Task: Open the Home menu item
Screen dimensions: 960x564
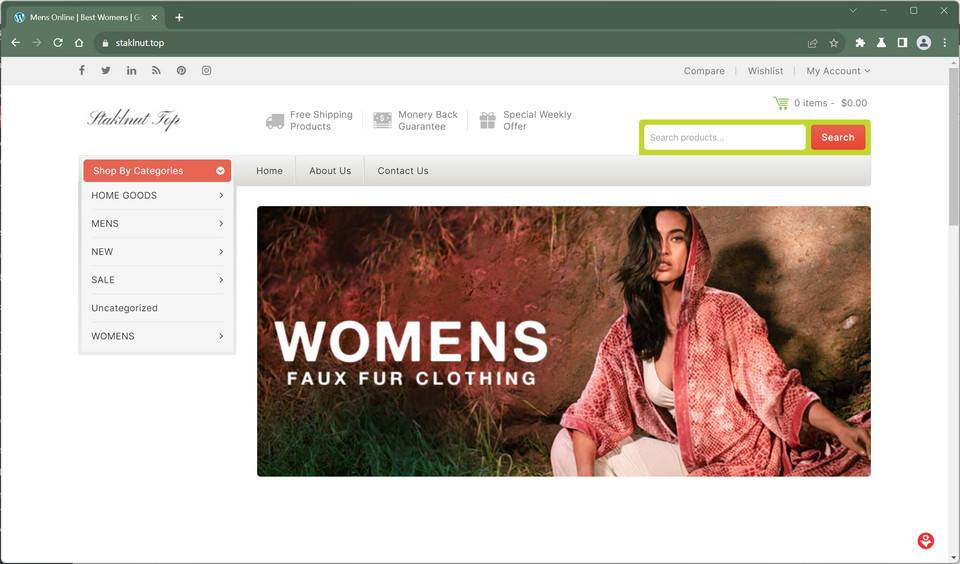Action: click(269, 171)
